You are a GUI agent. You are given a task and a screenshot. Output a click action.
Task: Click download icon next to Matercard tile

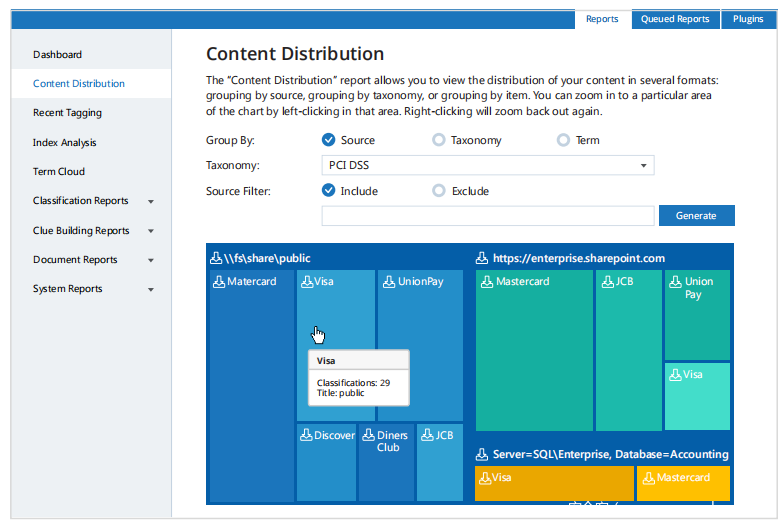(219, 282)
